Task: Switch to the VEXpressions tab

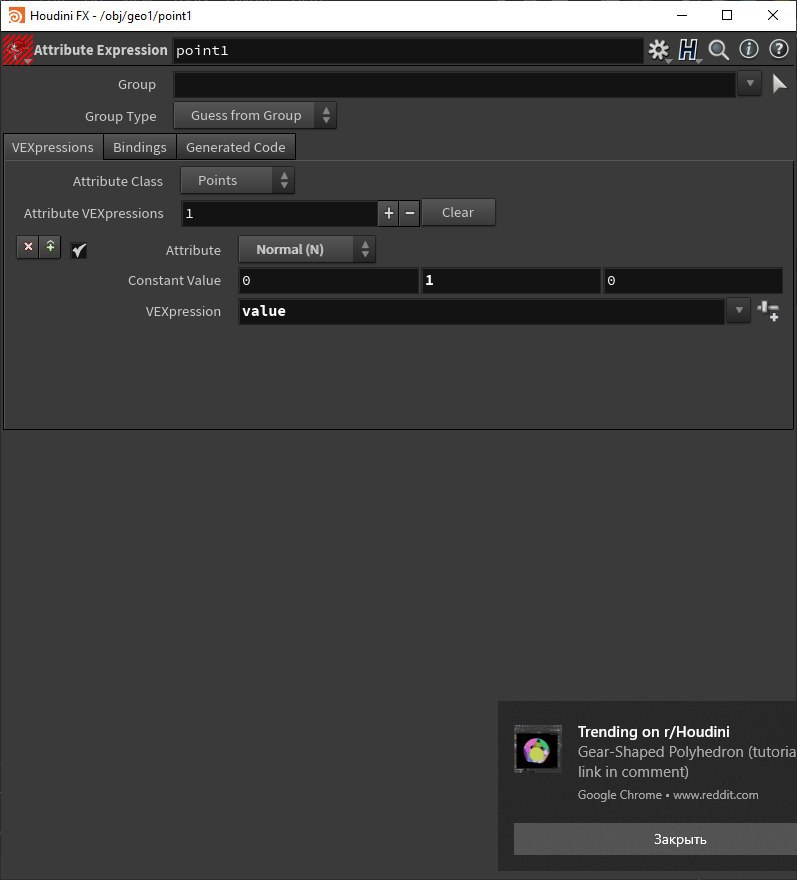Action: [x=53, y=148]
